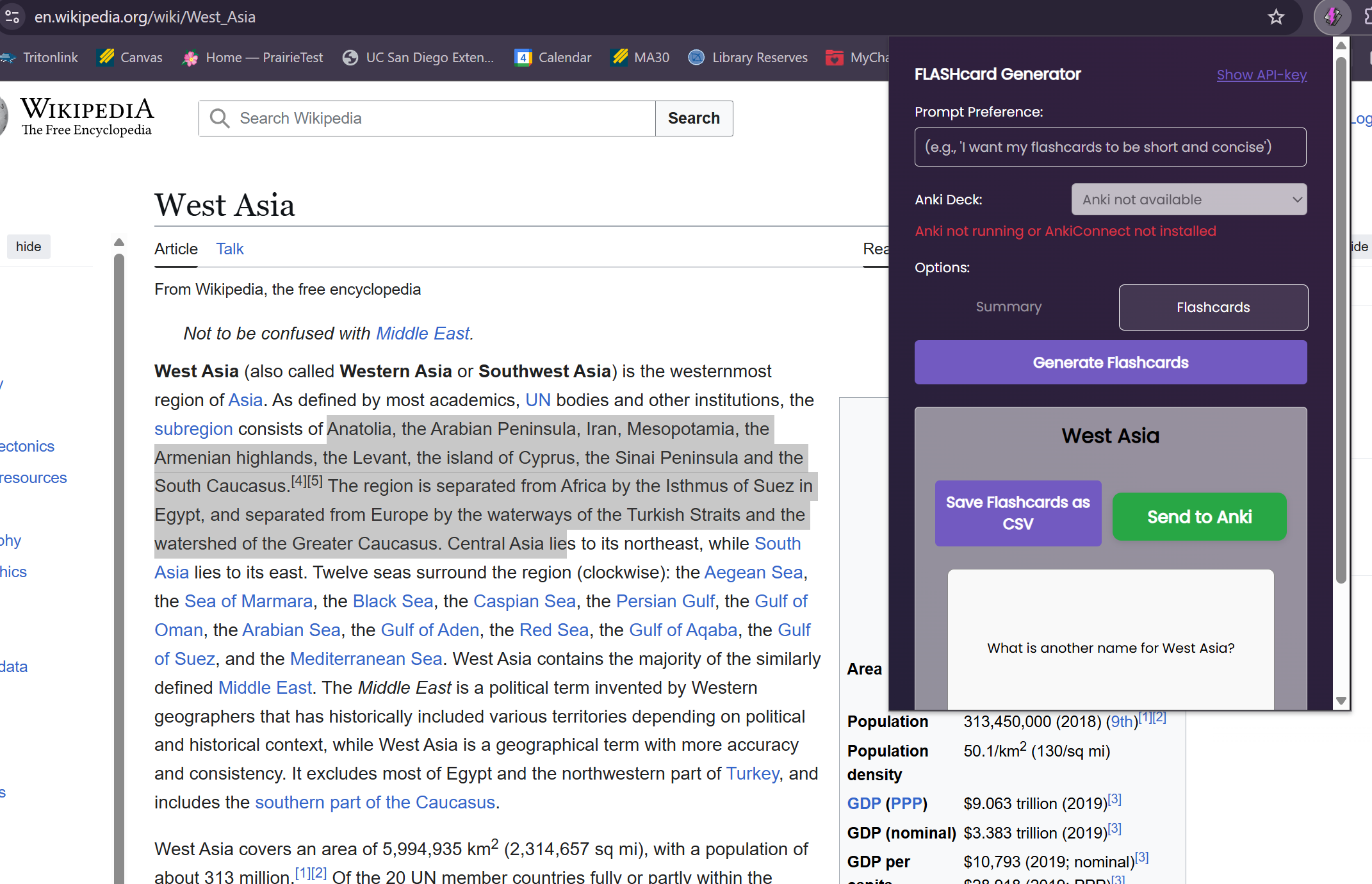
Task: Hide the Wikipedia contents sidebar
Action: 28,247
